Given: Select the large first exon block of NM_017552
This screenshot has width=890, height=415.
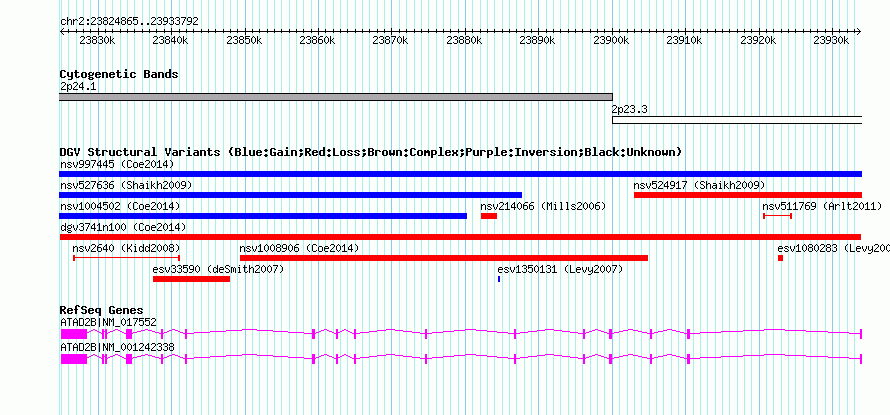Looking at the screenshot, I should pos(74,334).
